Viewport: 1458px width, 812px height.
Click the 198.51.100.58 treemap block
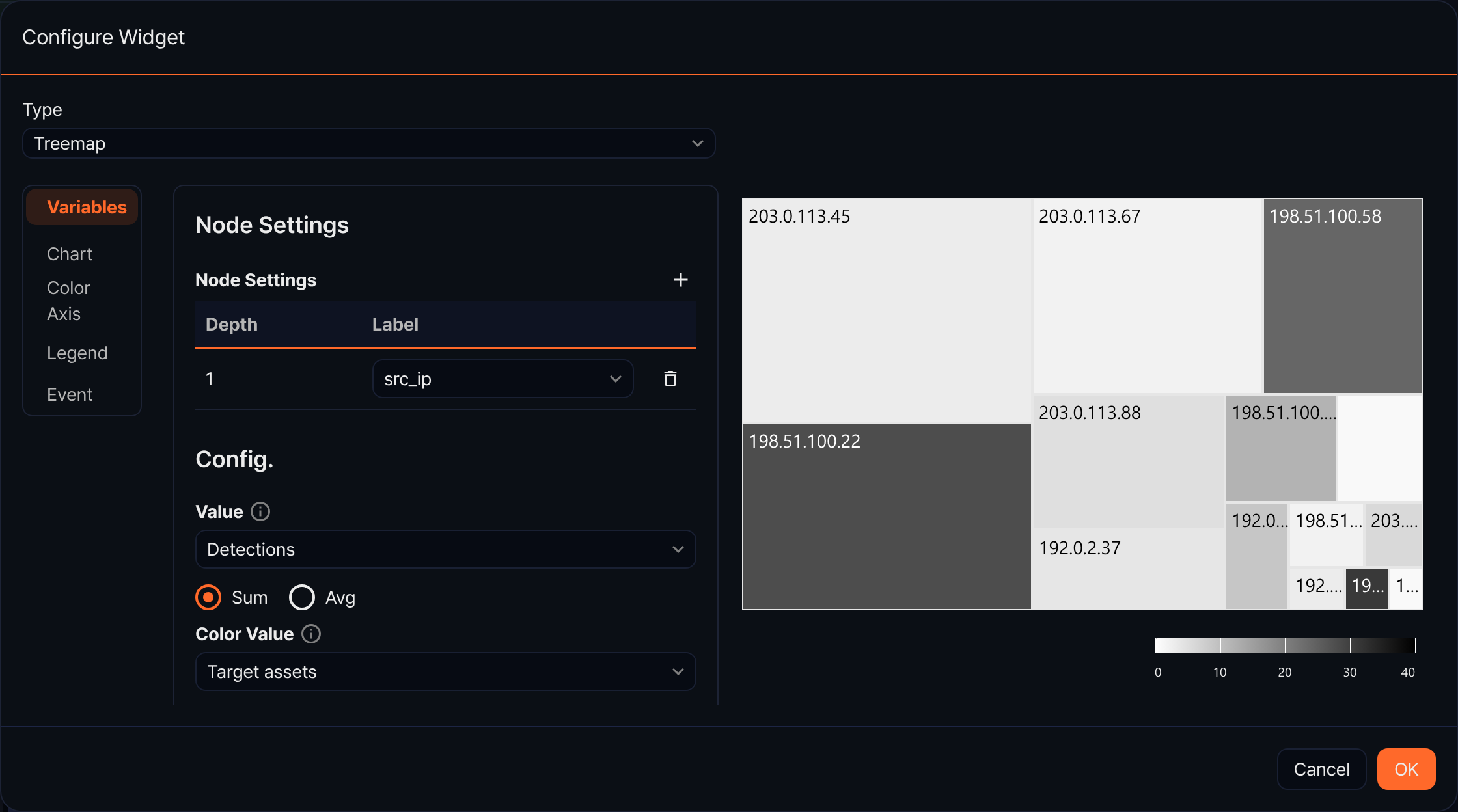(1342, 295)
